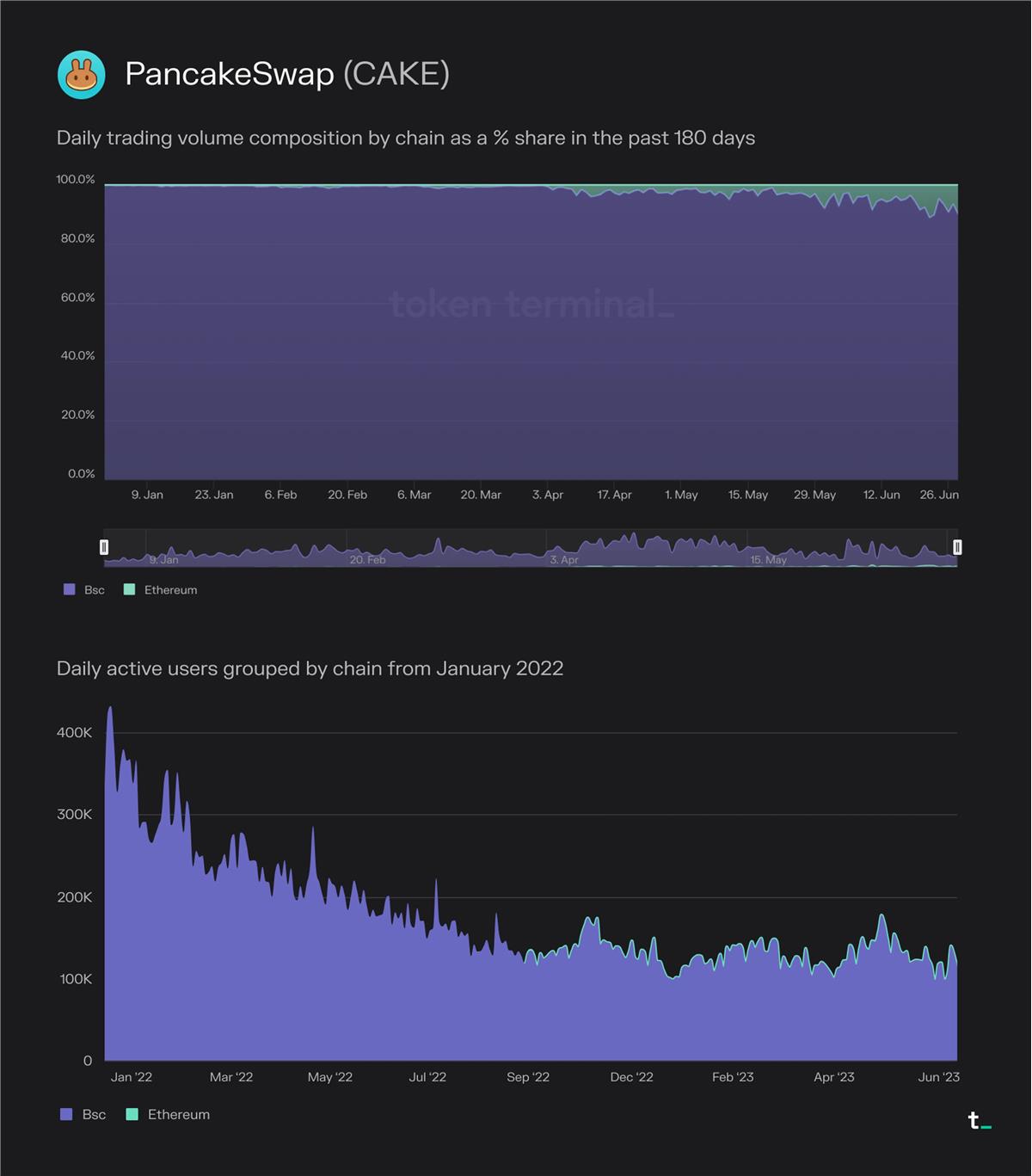Image resolution: width=1032 pixels, height=1176 pixels.
Task: Click the PancakeSwap (CAKE) title text
Action: [x=287, y=74]
